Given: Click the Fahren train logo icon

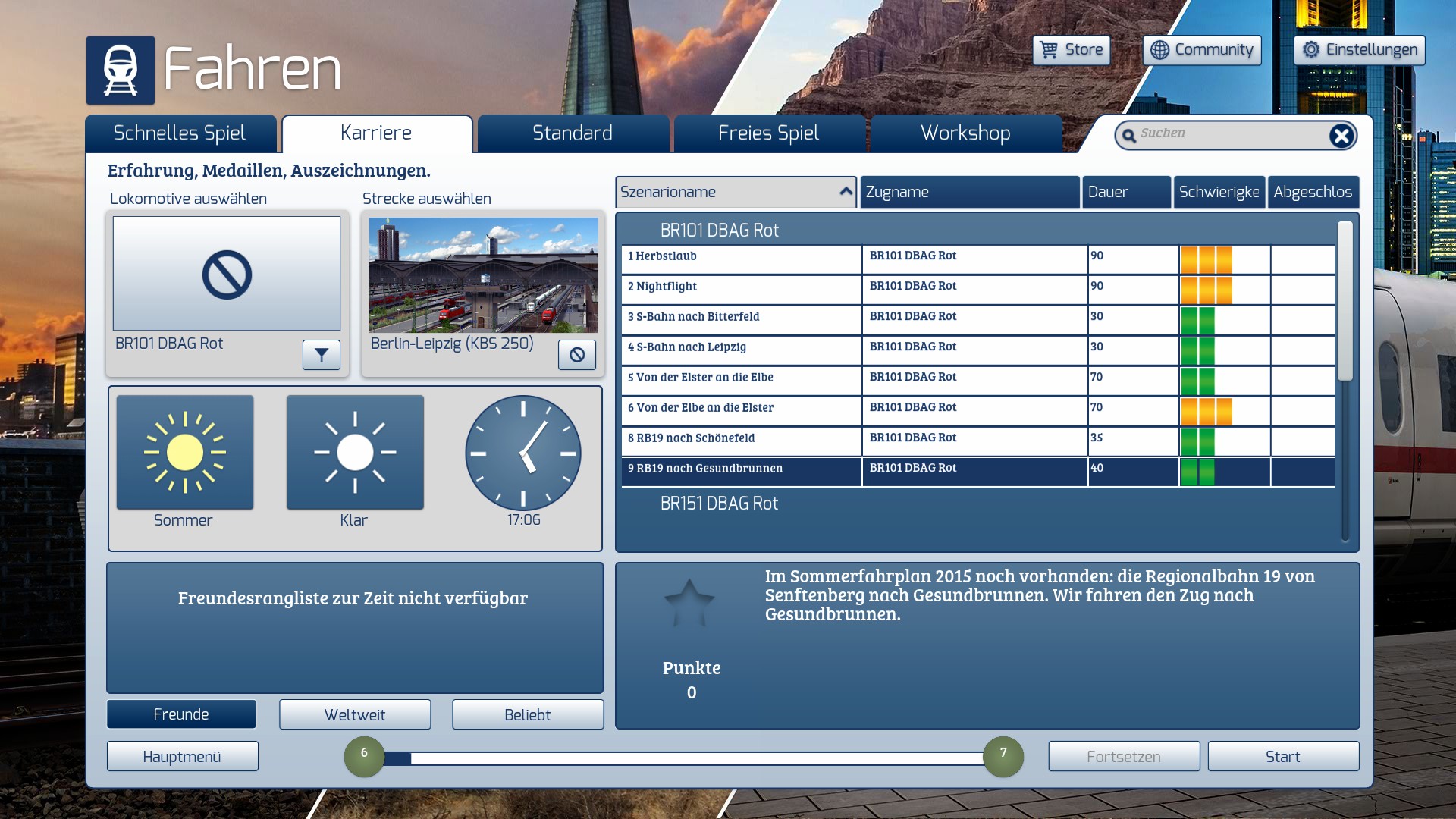Looking at the screenshot, I should (x=121, y=71).
